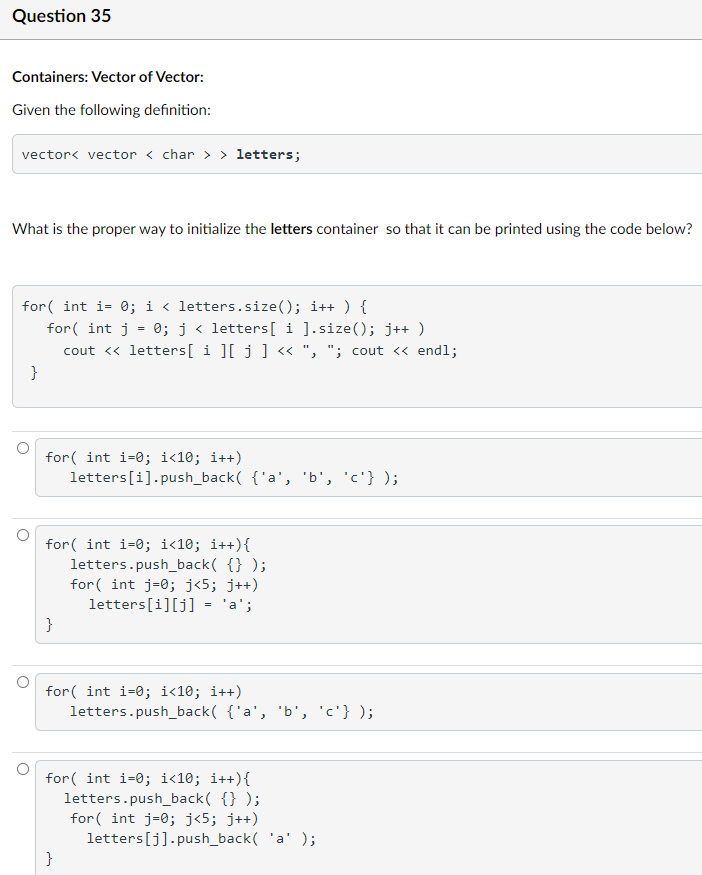Viewport: 702px width, 875px height.
Task: Click the bold Containers: Vector of Vector title
Action: pos(108,76)
